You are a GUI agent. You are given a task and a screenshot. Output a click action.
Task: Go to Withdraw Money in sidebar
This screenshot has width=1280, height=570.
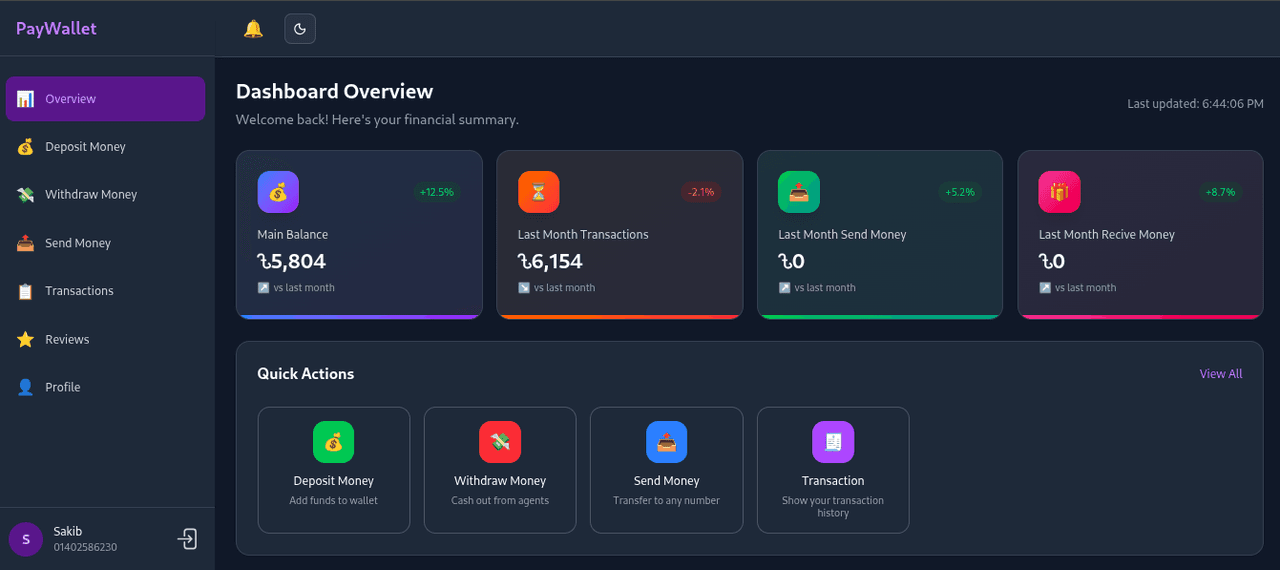(90, 195)
